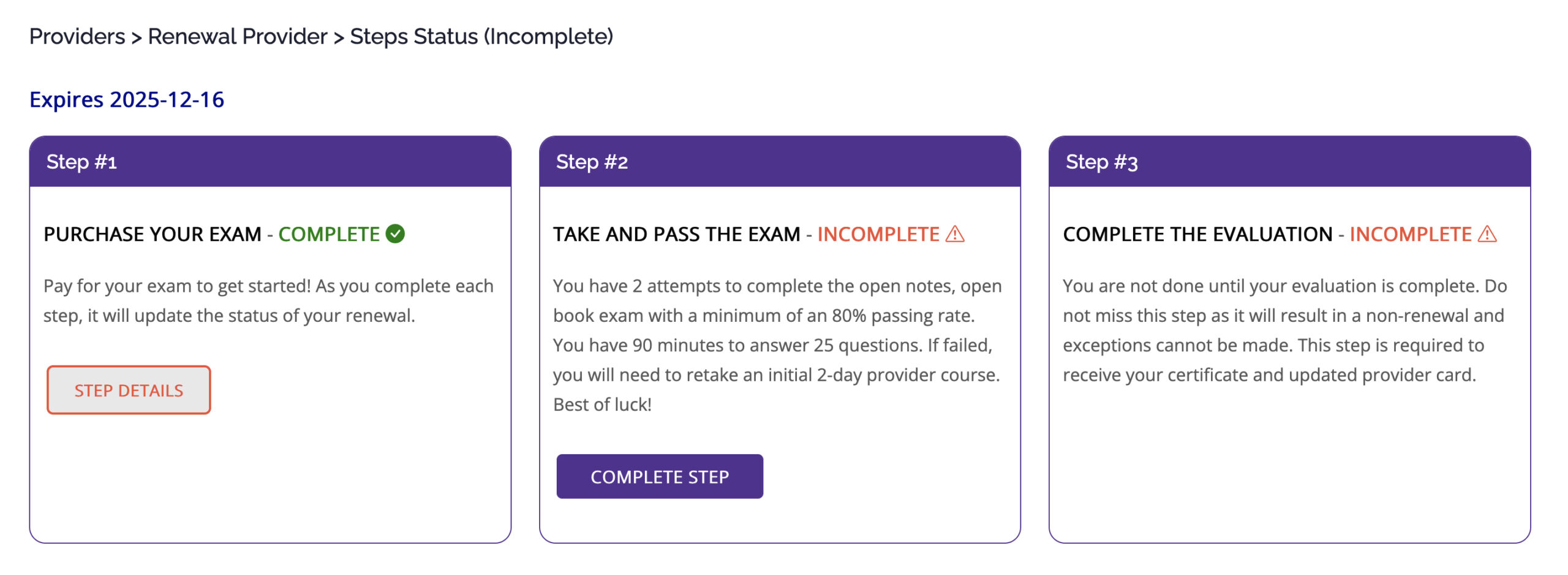
Task: Click the warning triangle in Step #3
Action: click(x=1487, y=234)
